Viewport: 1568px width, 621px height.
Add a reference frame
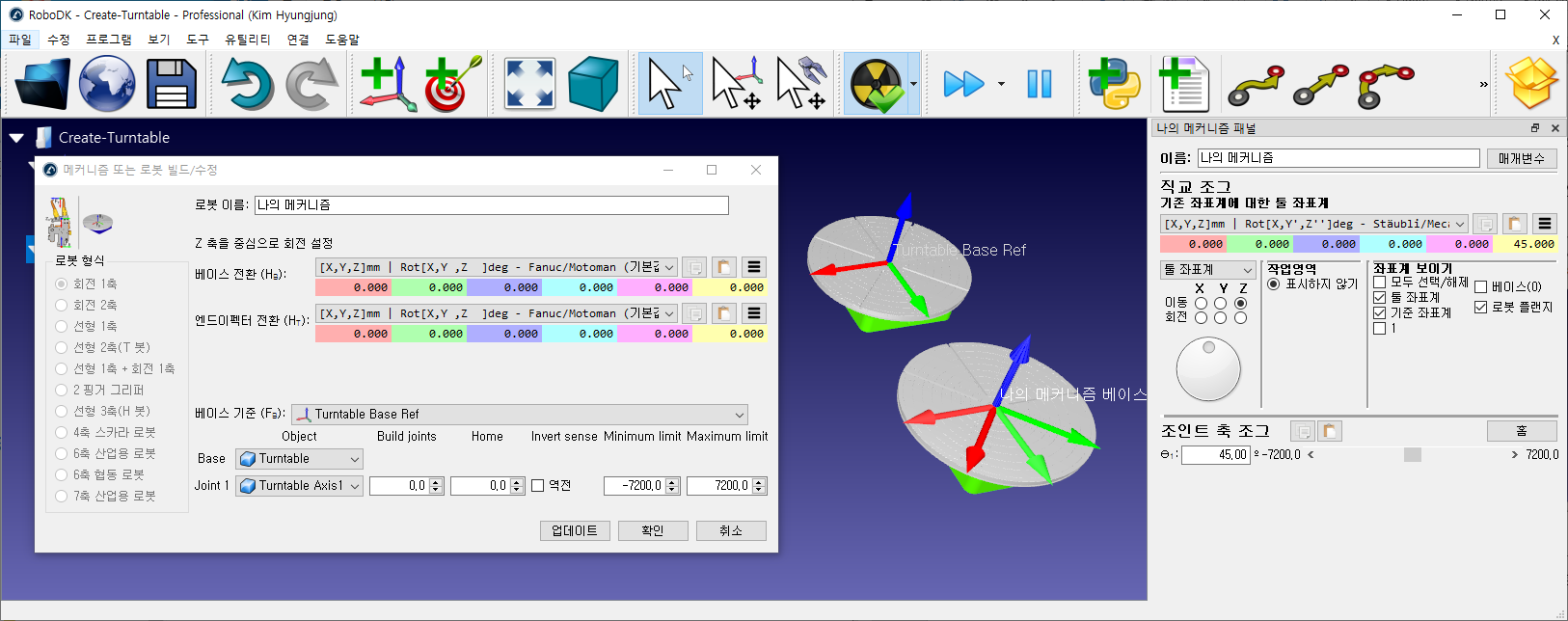pyautogui.click(x=387, y=84)
